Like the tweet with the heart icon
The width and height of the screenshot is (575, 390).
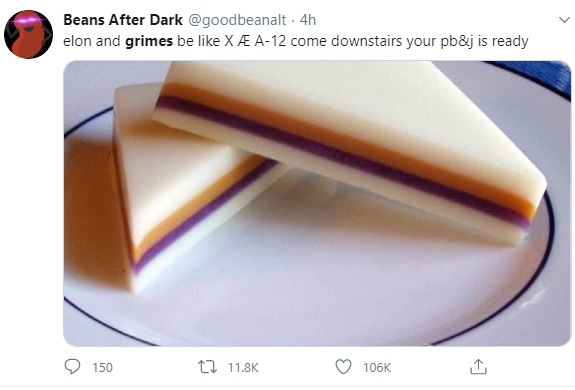343,367
